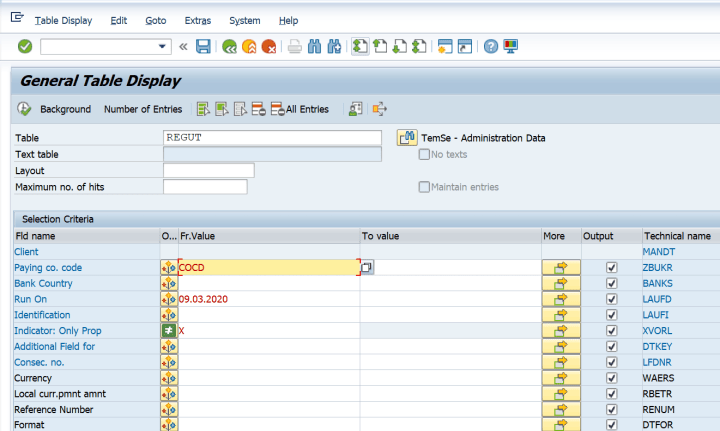Click the Execute clock icon
Screen dimensions: 720x431
24,109
